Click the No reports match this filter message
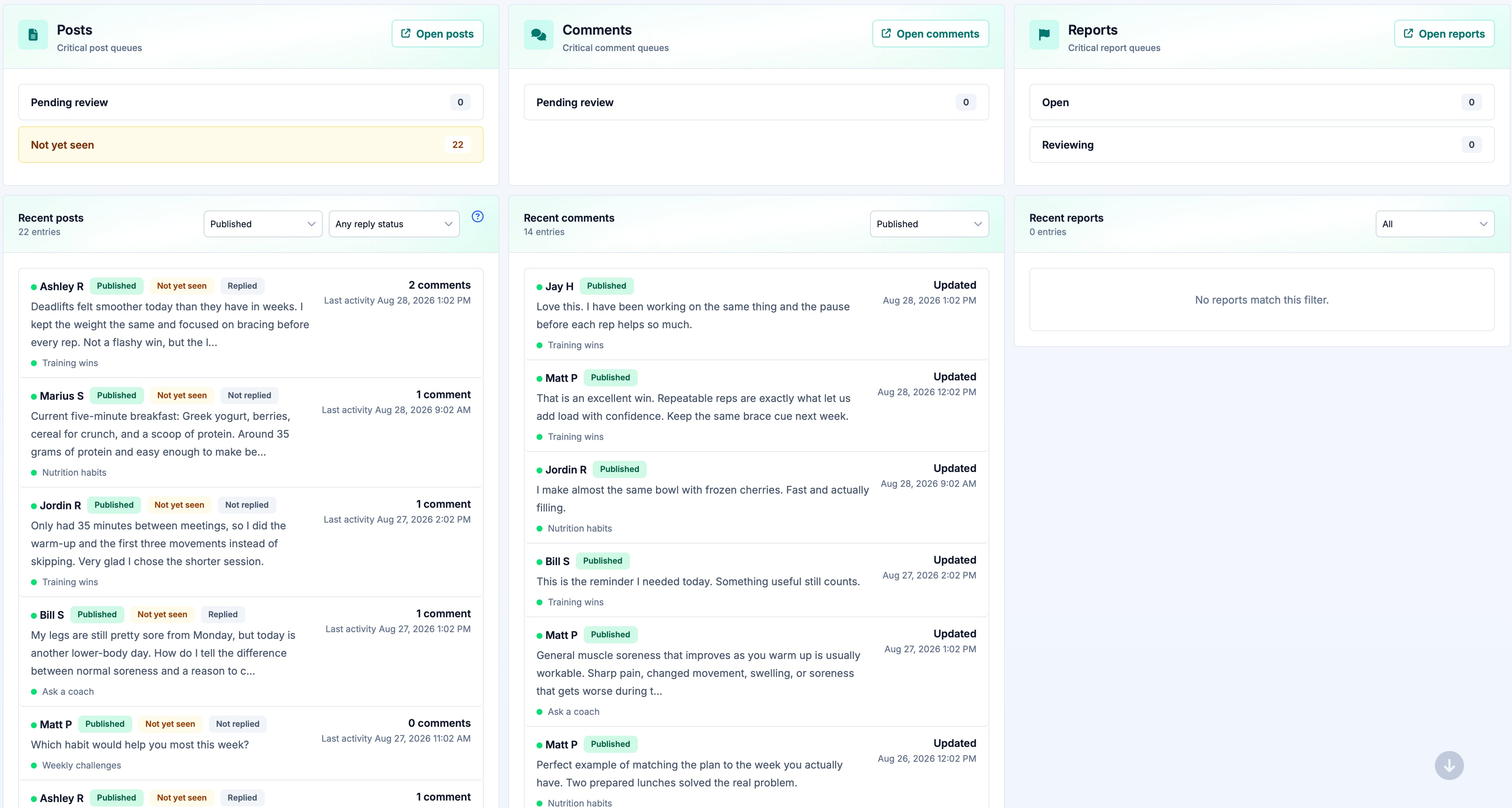 pyautogui.click(x=1261, y=300)
